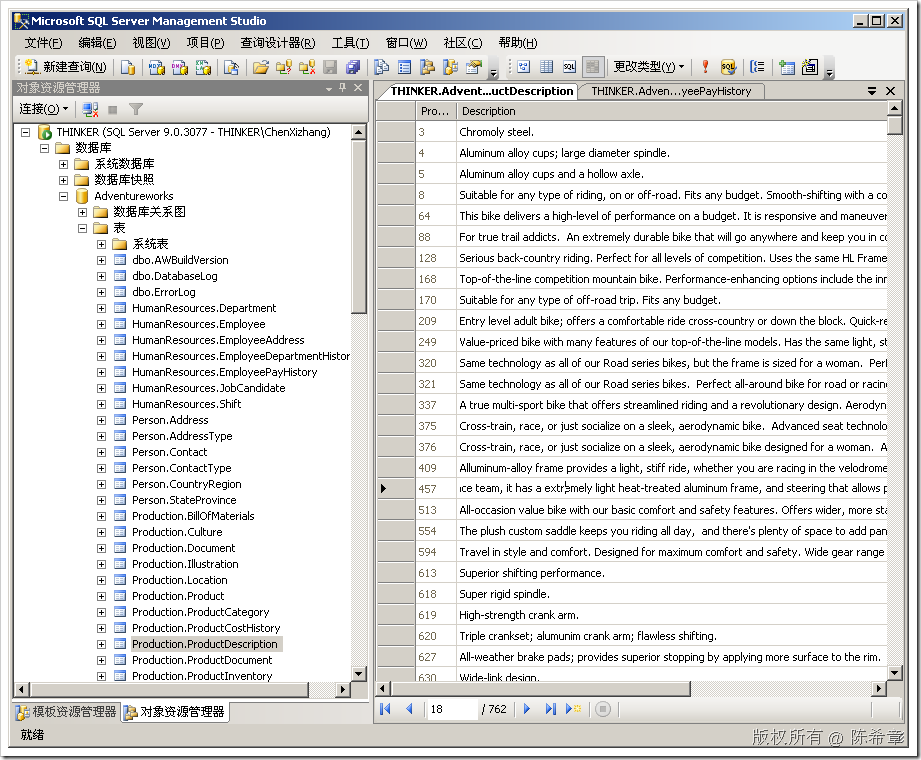Toggle the Object Explorer auto-hide pin

[343, 88]
